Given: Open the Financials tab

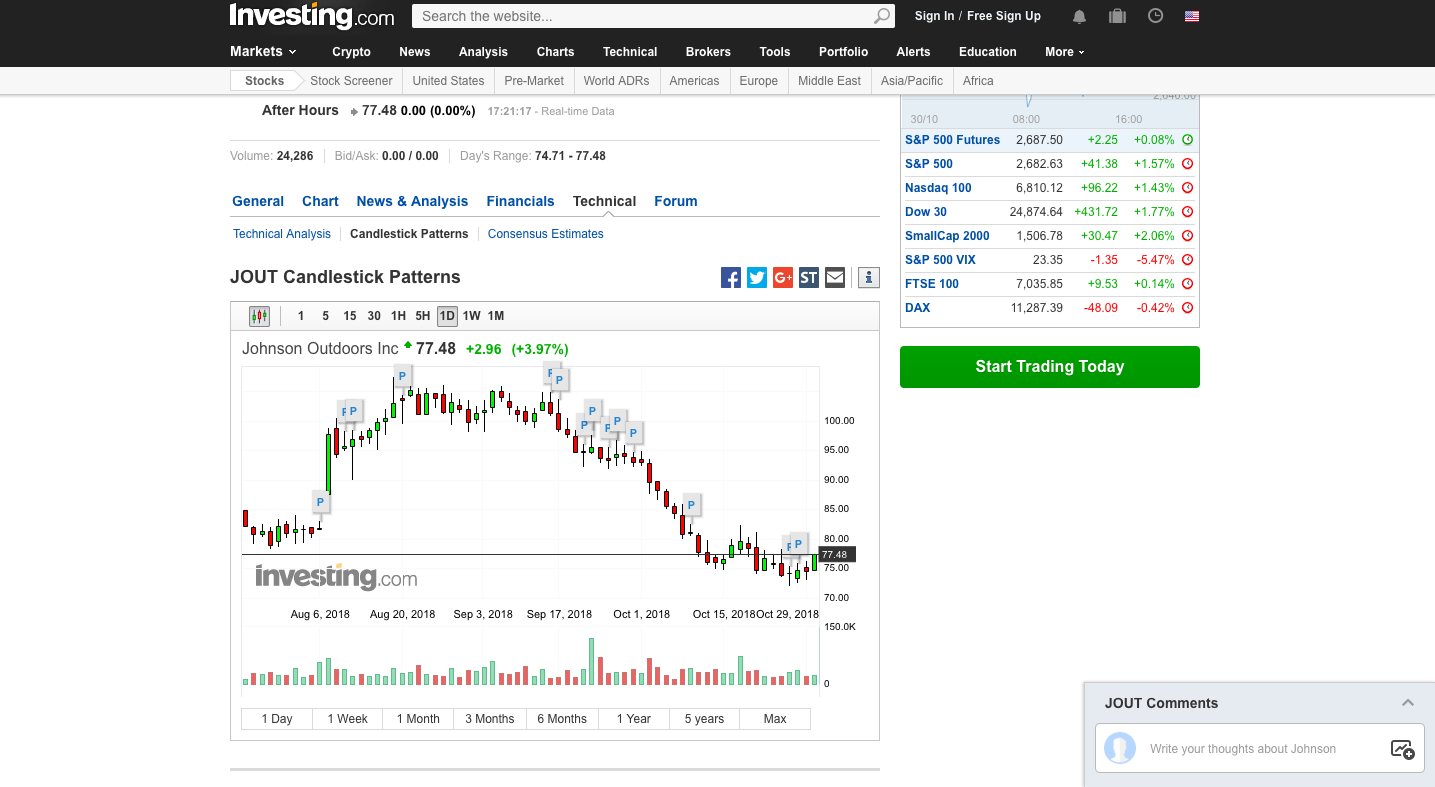Looking at the screenshot, I should pyautogui.click(x=520, y=201).
